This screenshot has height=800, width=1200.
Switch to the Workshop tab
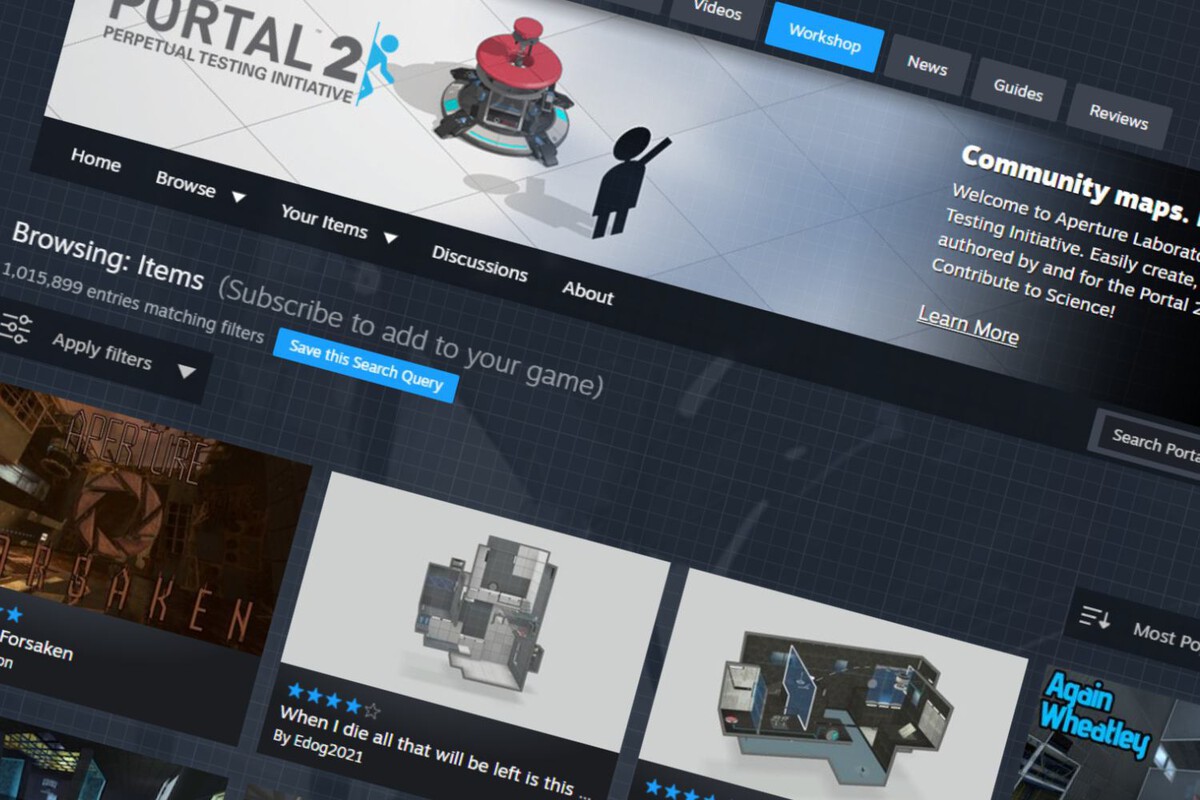pos(824,39)
